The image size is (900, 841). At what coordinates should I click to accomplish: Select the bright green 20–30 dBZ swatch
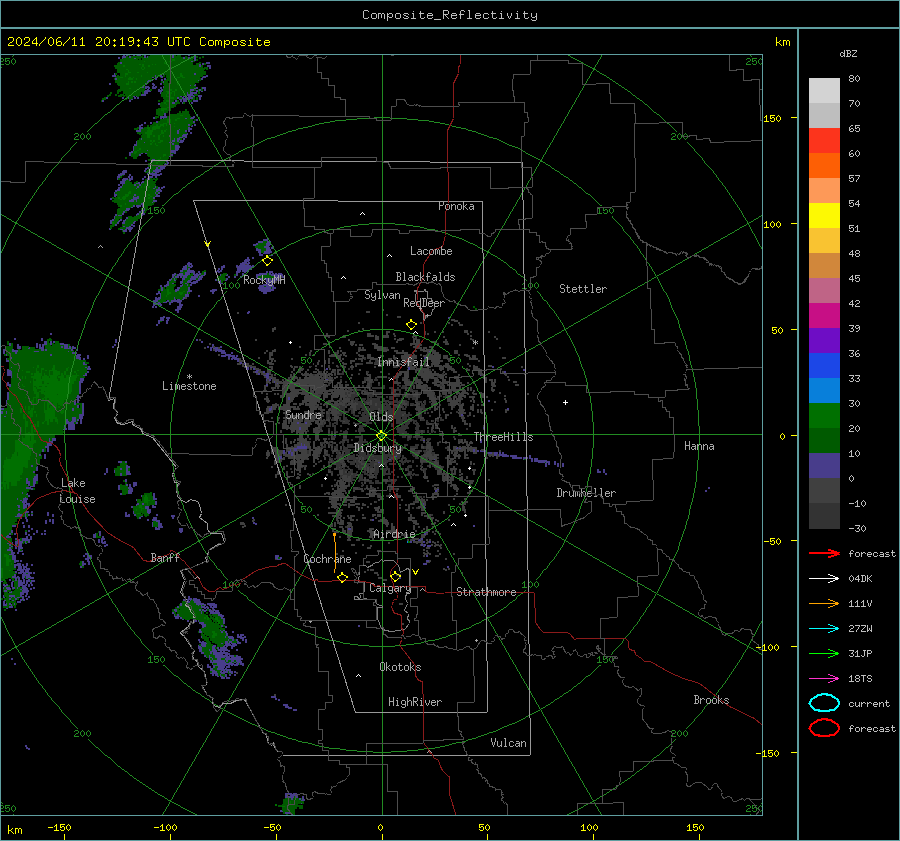(x=824, y=416)
